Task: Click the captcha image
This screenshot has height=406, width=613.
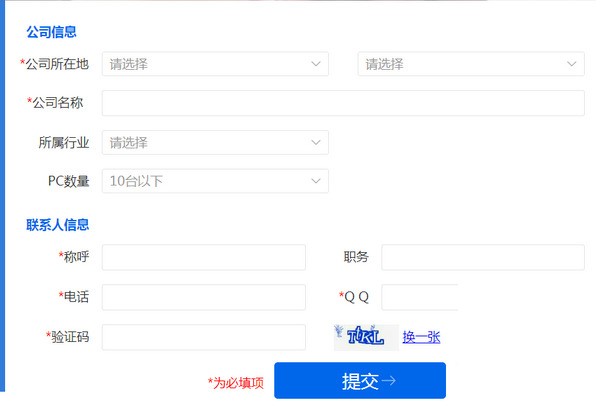Action: pos(366,337)
